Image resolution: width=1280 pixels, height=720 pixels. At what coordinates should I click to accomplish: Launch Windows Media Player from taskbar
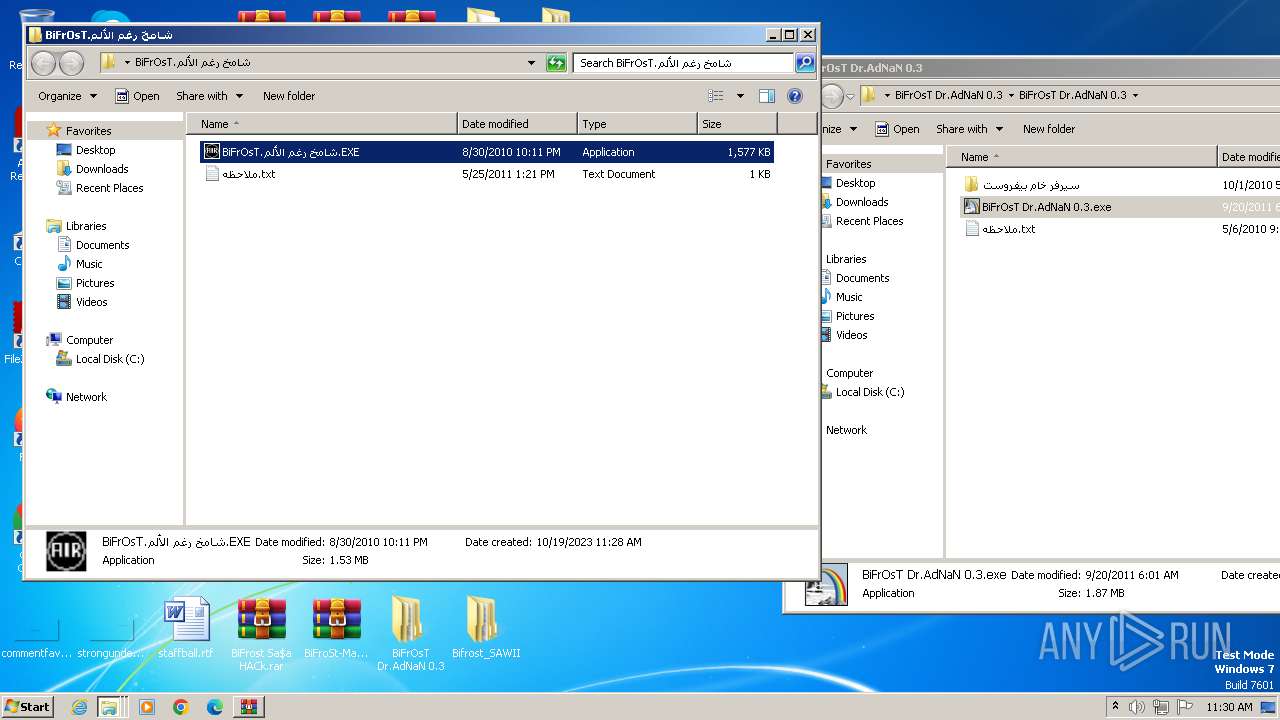point(147,706)
